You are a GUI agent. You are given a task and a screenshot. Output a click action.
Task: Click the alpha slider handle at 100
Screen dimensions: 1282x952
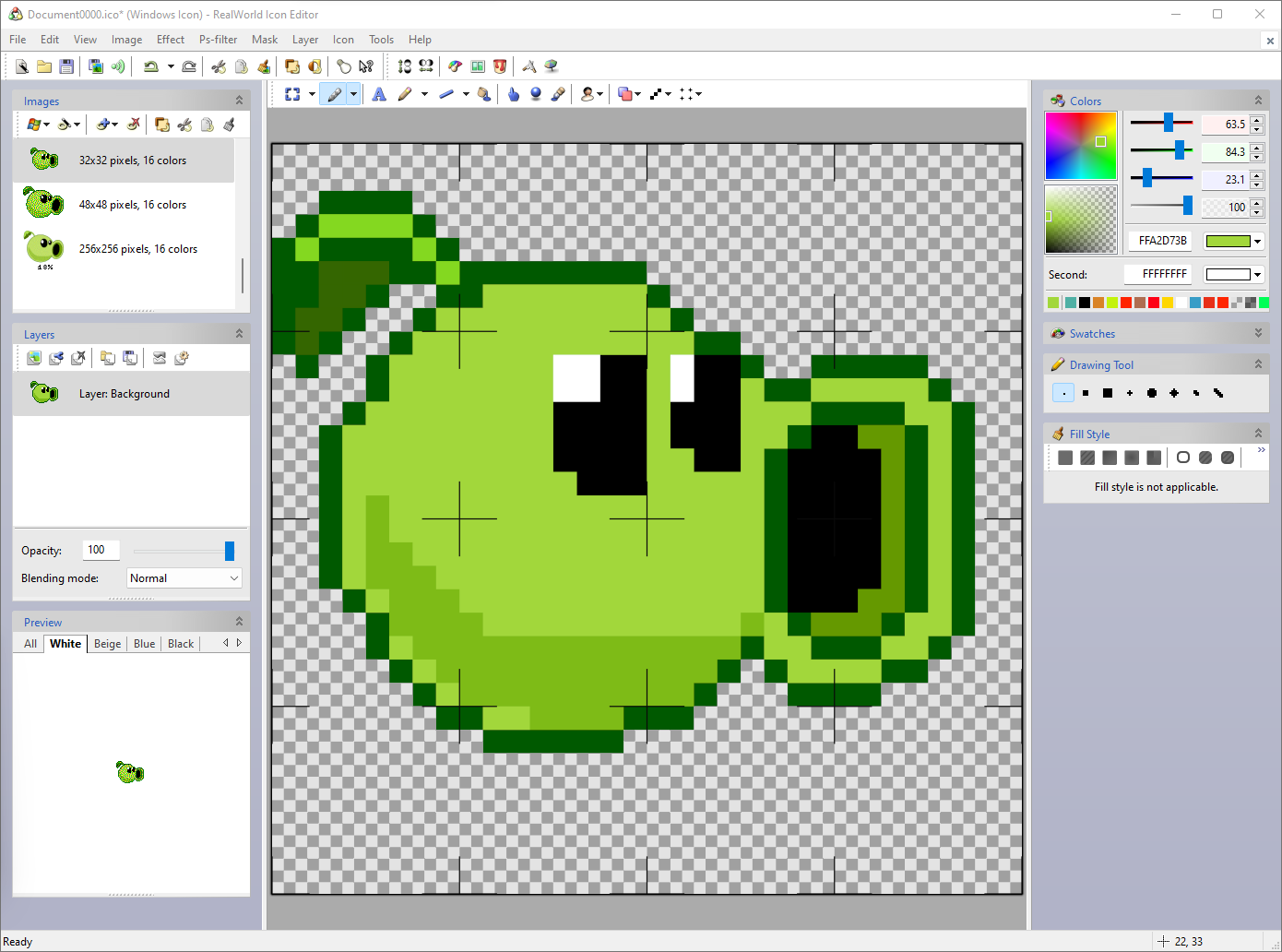(x=1188, y=206)
